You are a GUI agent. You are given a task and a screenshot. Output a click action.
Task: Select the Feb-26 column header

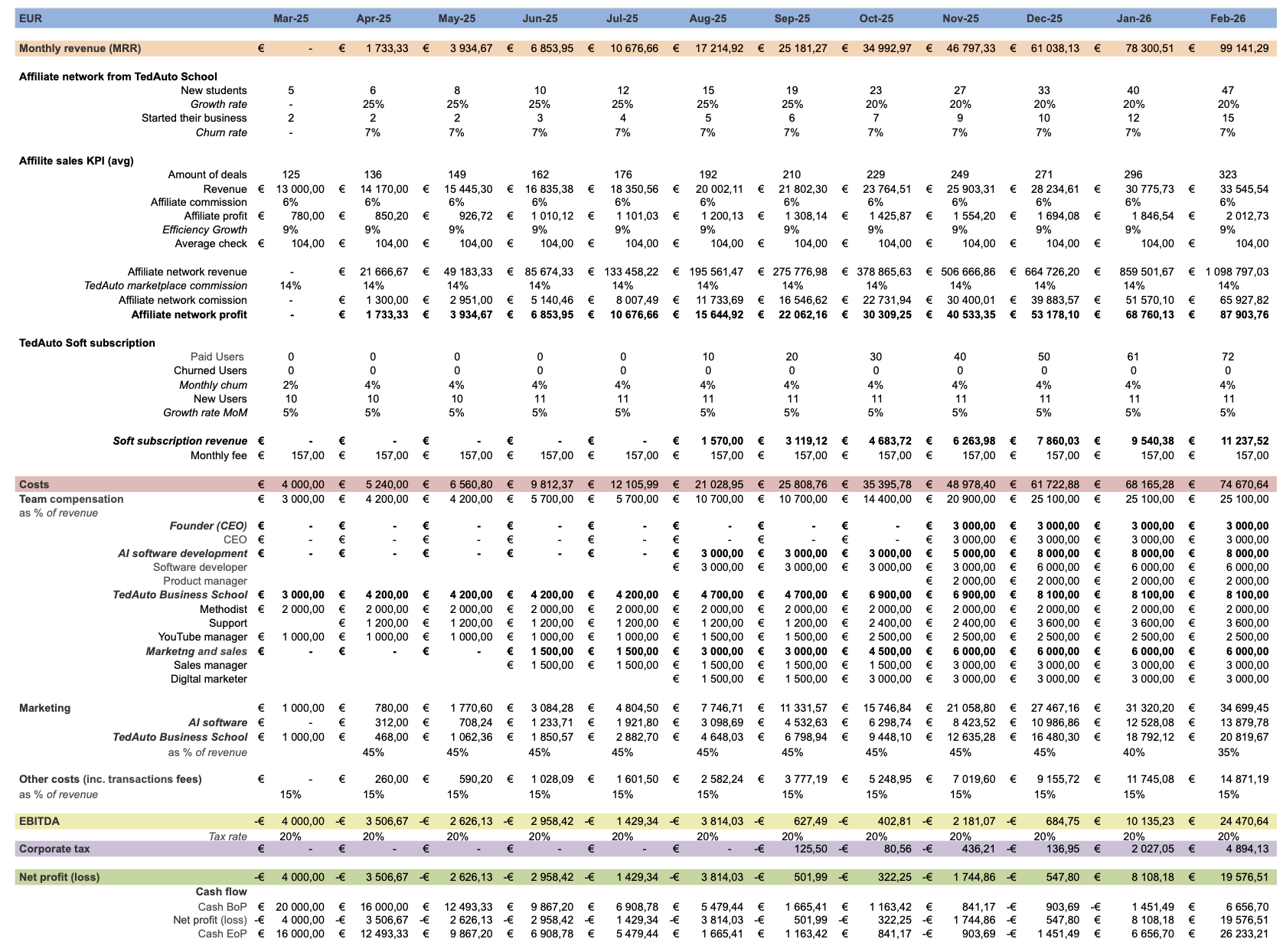pyautogui.click(x=1227, y=18)
